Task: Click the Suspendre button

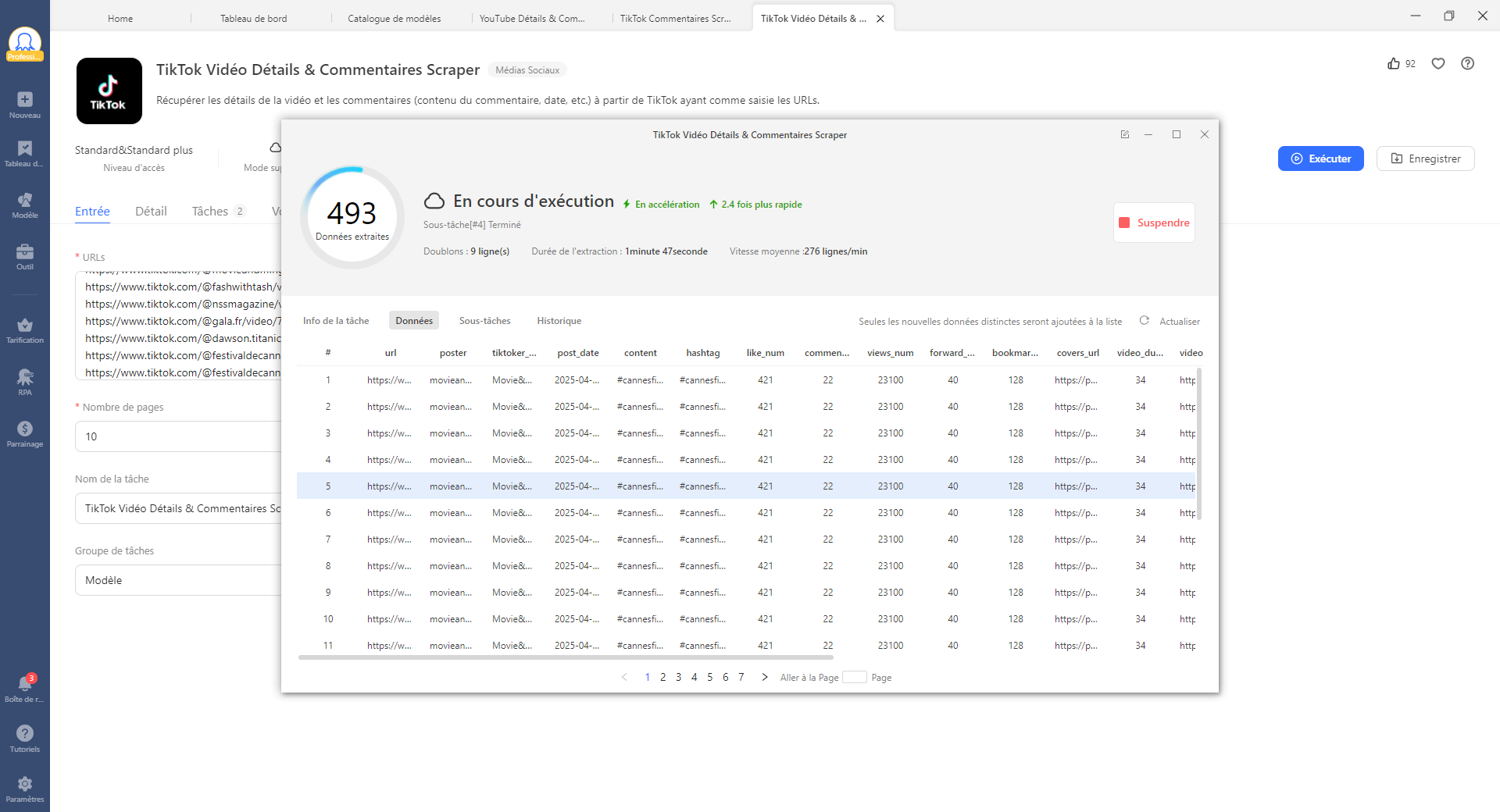Action: 1154,223
